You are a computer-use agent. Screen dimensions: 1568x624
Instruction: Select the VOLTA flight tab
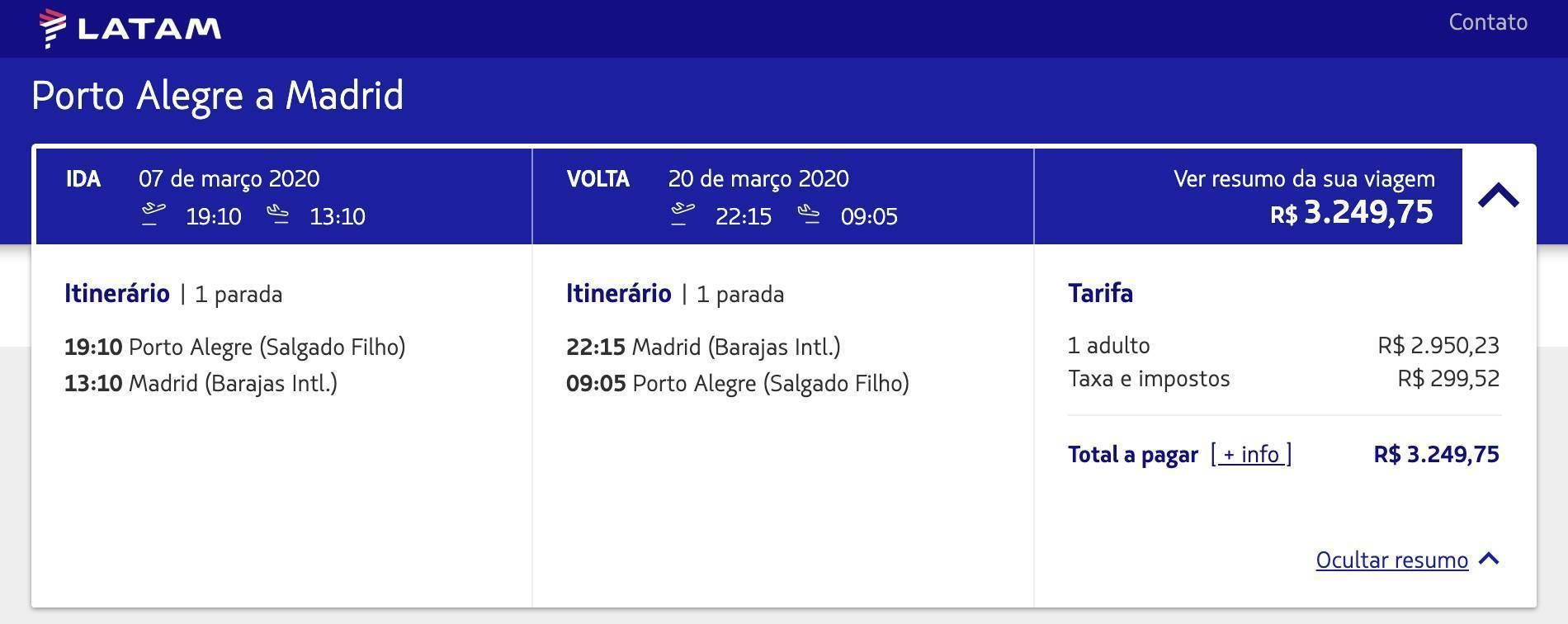pos(783,196)
